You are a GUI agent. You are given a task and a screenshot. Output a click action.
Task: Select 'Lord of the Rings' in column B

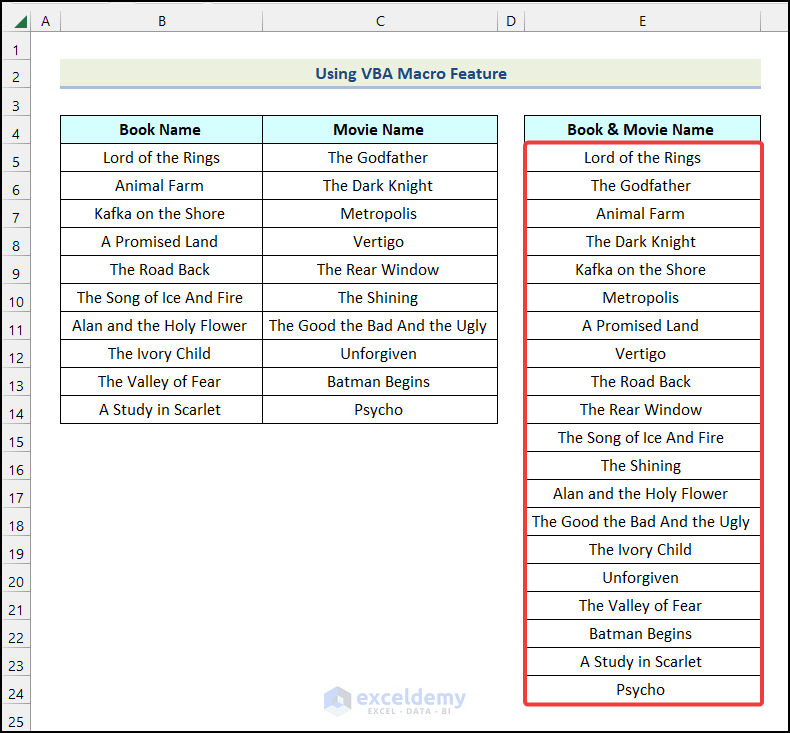[161, 158]
